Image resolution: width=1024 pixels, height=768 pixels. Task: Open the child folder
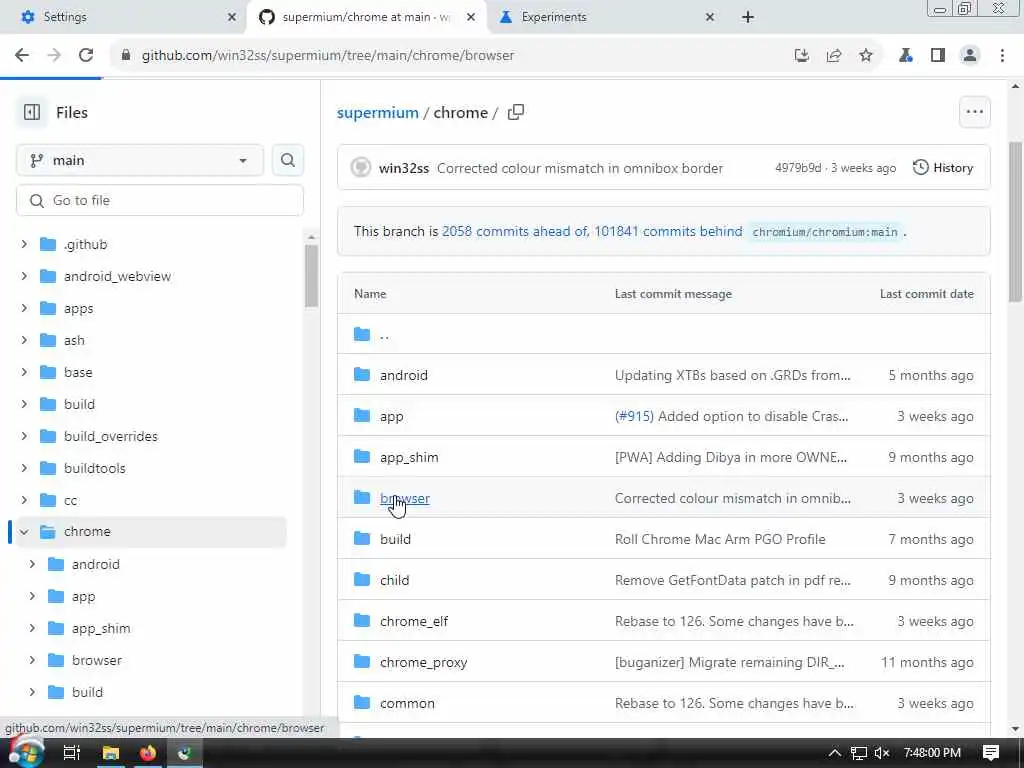pyautogui.click(x=394, y=580)
